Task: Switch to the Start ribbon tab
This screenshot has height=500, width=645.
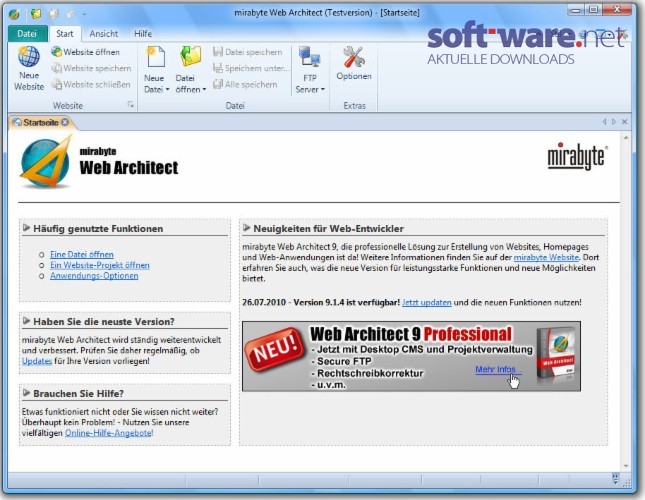Action: pyautogui.click(x=65, y=34)
